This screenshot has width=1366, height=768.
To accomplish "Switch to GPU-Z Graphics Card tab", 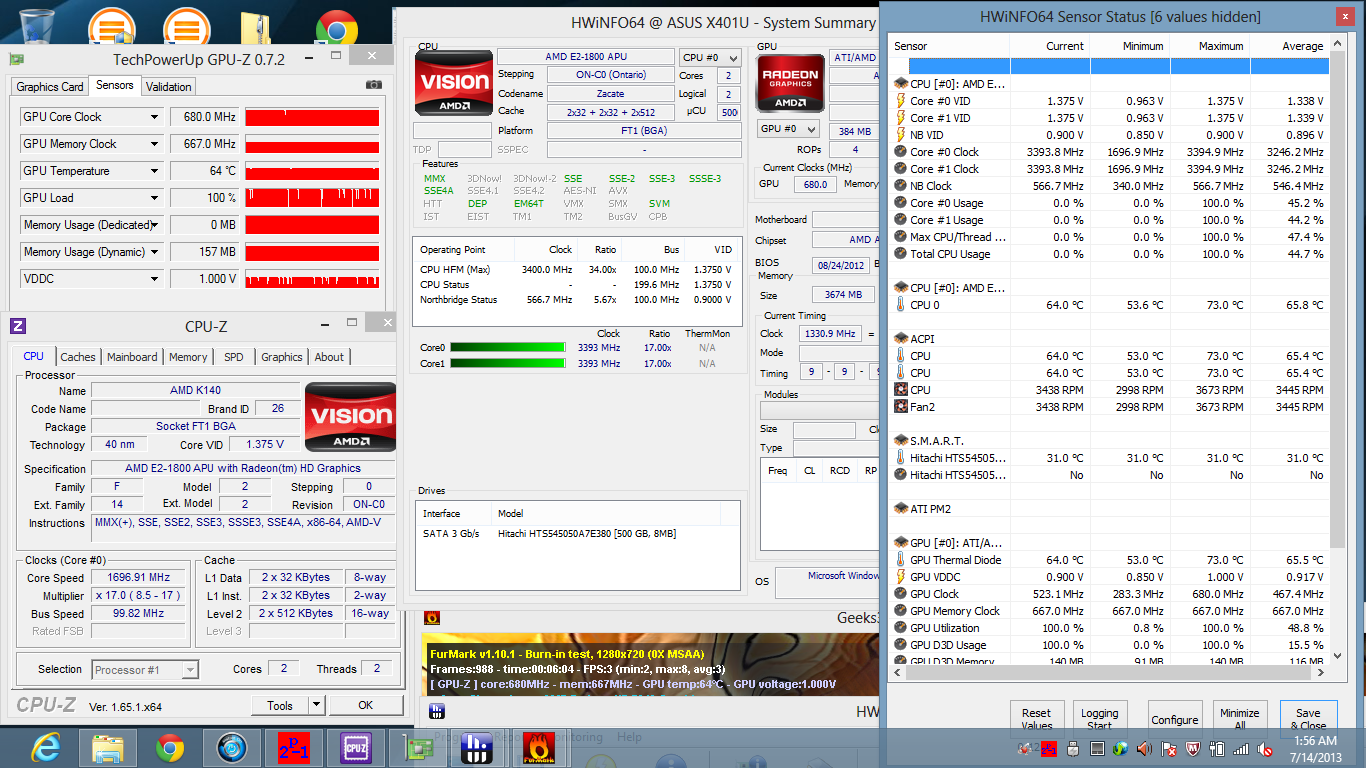I will [50, 87].
